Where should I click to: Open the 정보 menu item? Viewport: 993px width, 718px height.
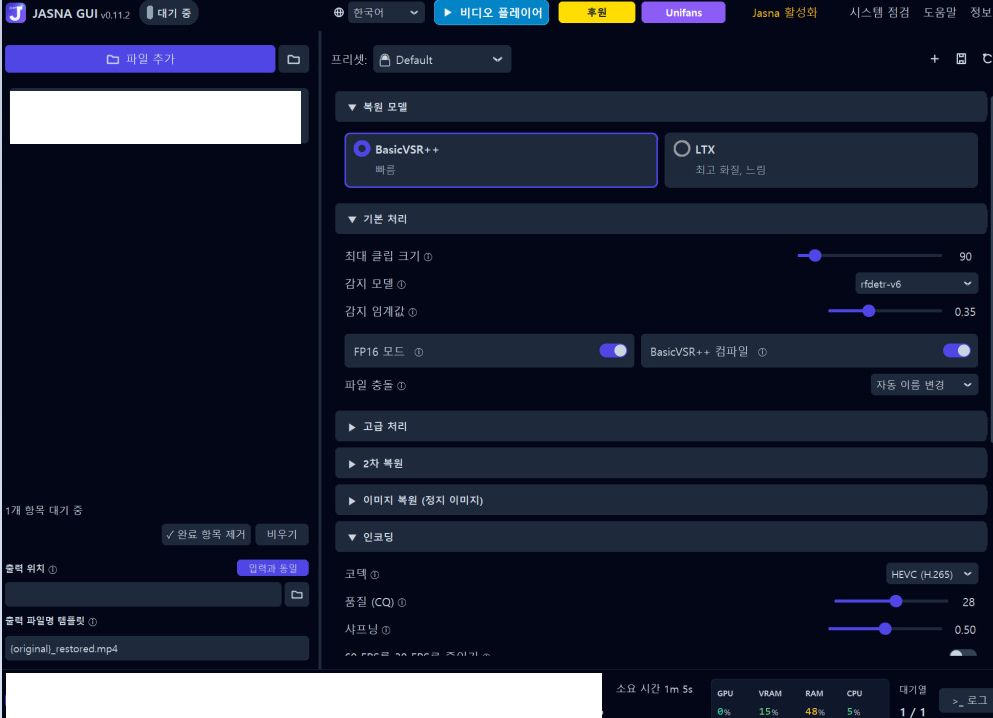[x=981, y=13]
